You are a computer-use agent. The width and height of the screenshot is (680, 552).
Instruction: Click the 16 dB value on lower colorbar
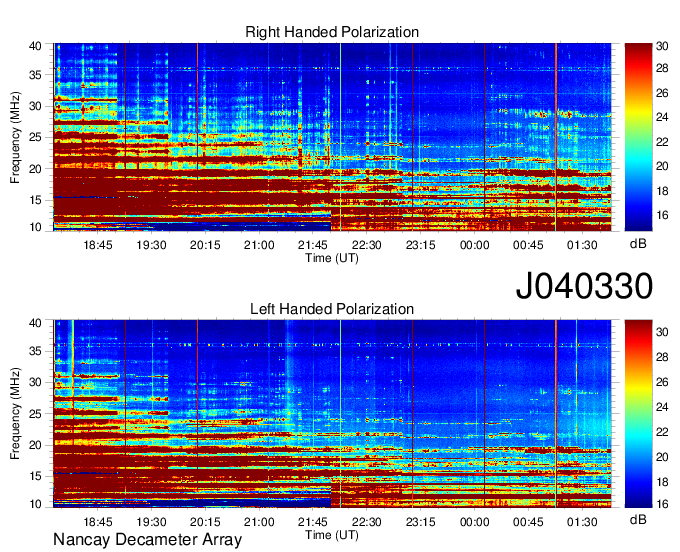662,504
